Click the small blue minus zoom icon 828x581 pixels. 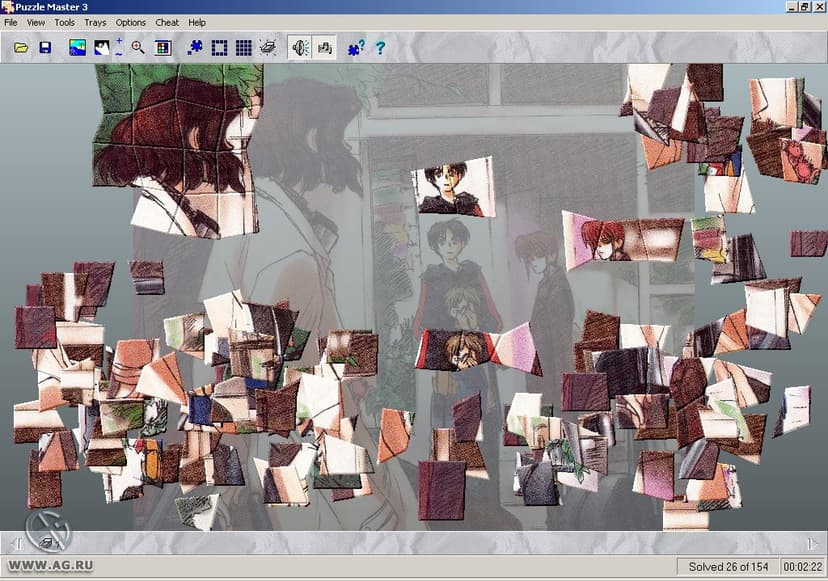[x=119, y=53]
